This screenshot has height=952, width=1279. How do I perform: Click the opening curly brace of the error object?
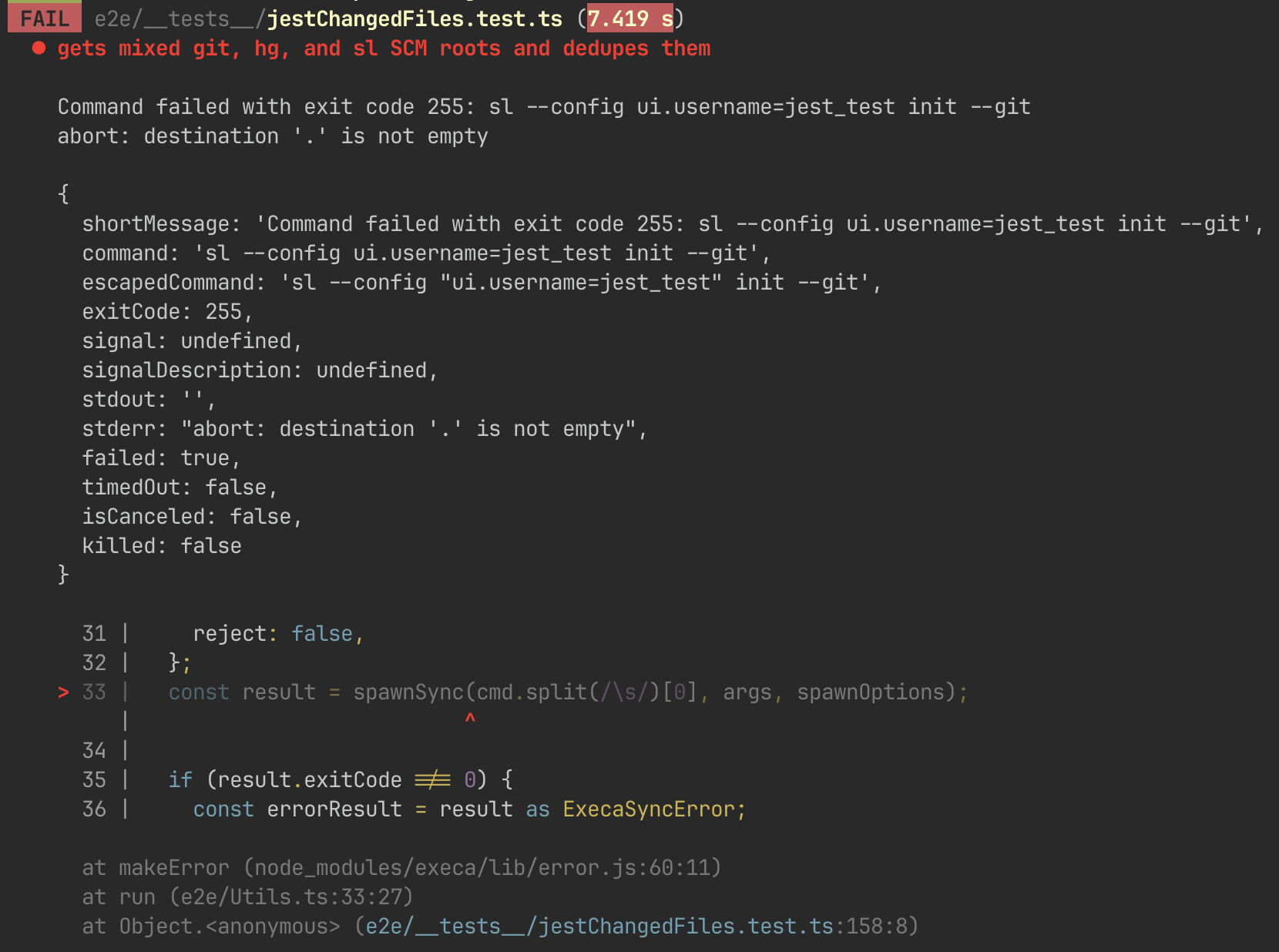63,193
